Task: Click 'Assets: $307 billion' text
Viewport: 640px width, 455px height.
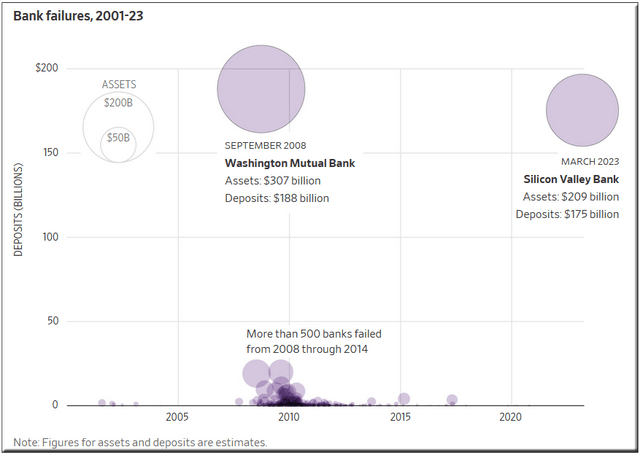Action: [x=273, y=181]
